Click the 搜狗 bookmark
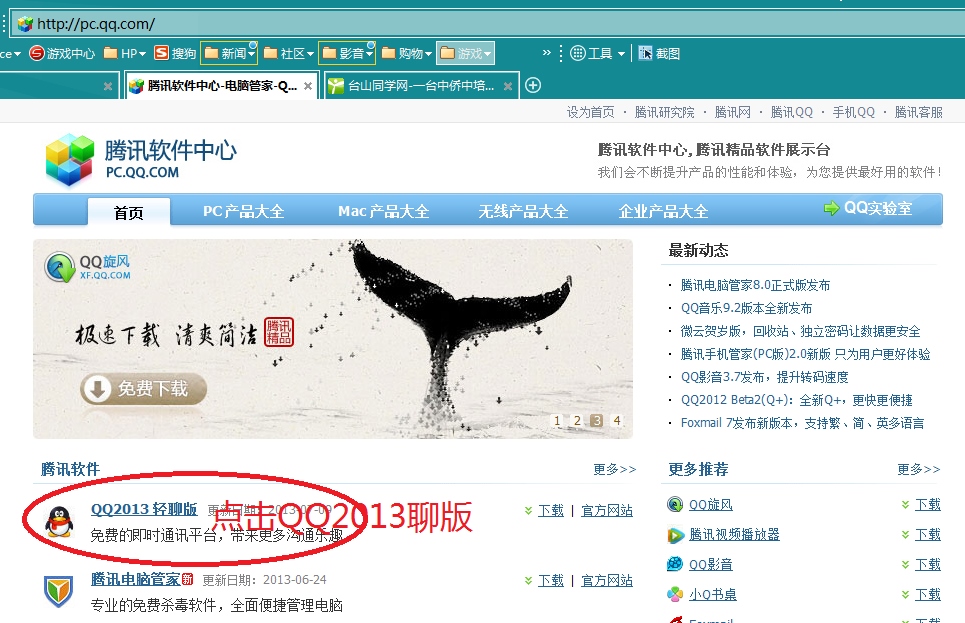Image resolution: width=965 pixels, height=623 pixels. coord(175,54)
